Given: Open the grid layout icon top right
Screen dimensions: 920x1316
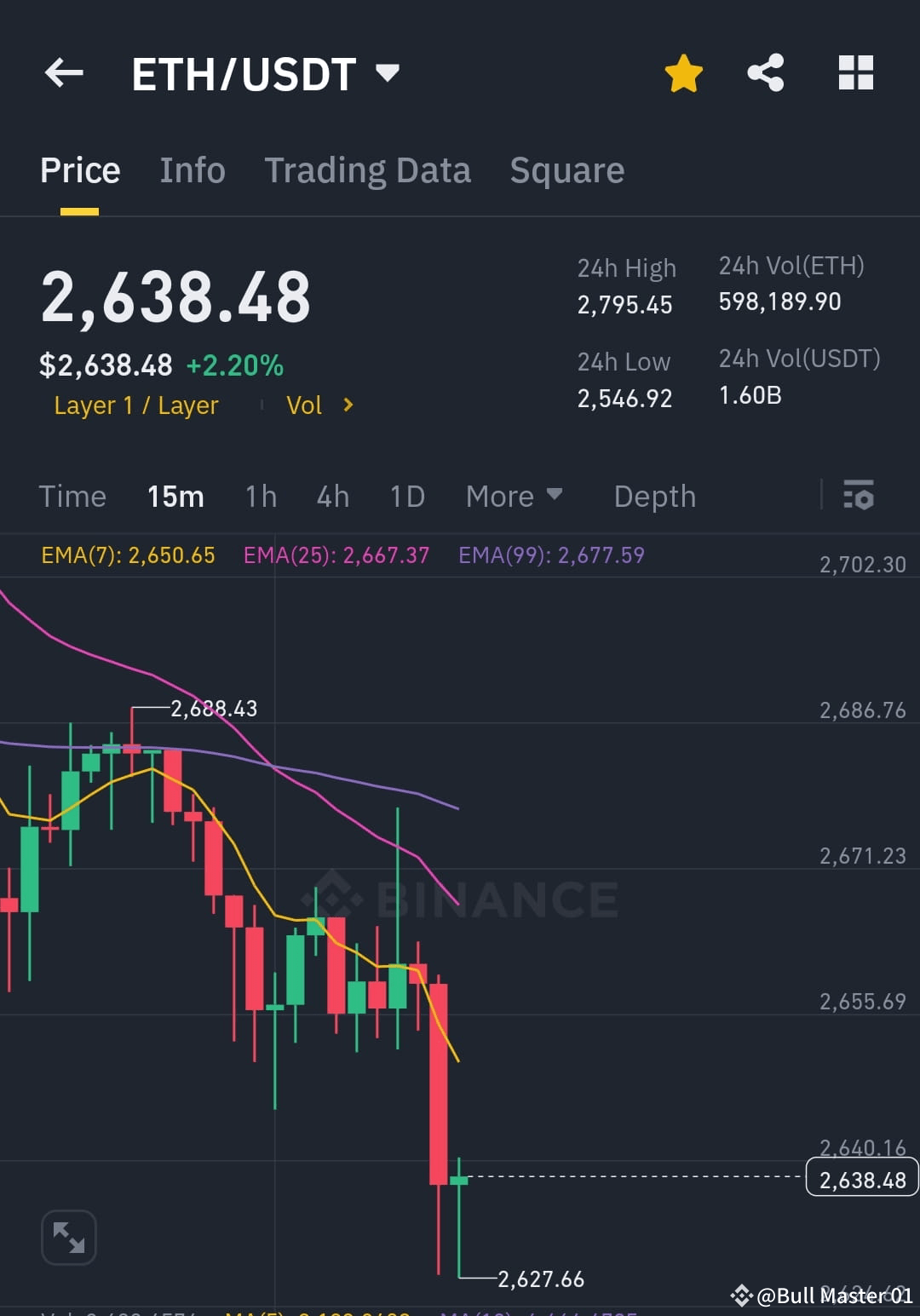Looking at the screenshot, I should click(855, 73).
